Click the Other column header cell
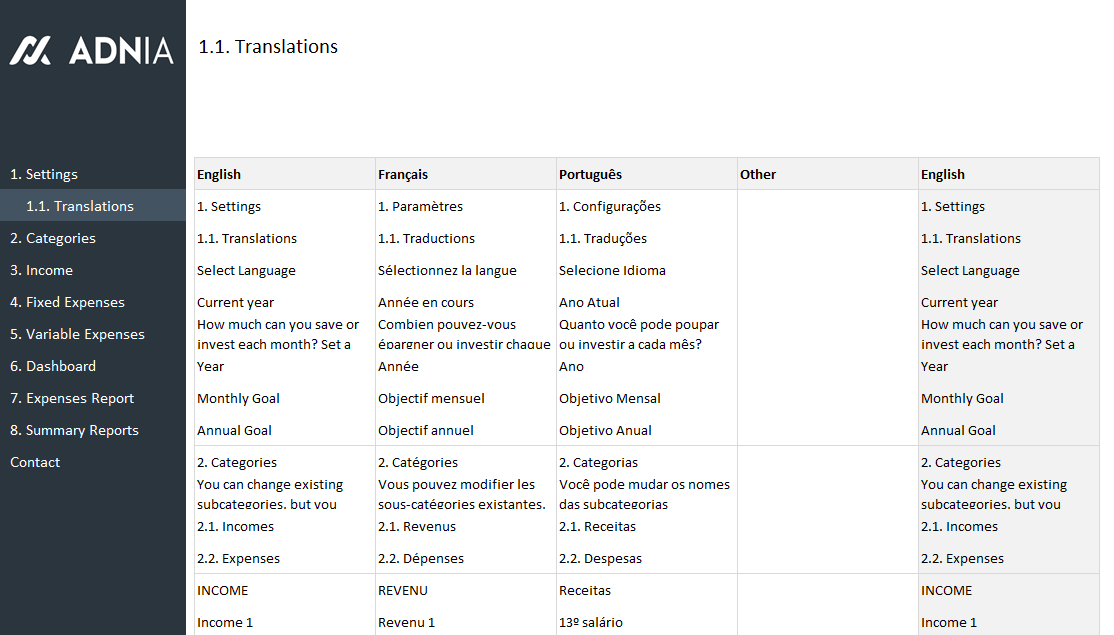 click(758, 174)
